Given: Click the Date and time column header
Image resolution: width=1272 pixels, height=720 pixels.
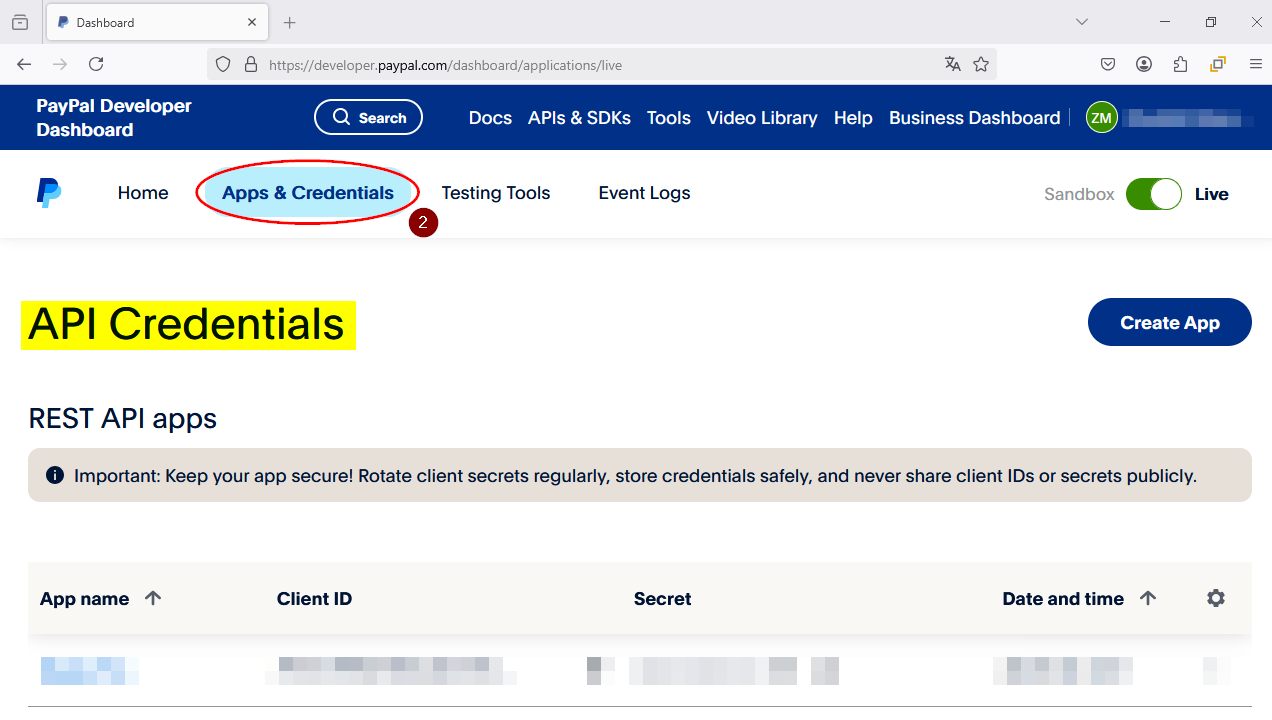Looking at the screenshot, I should point(1063,599).
